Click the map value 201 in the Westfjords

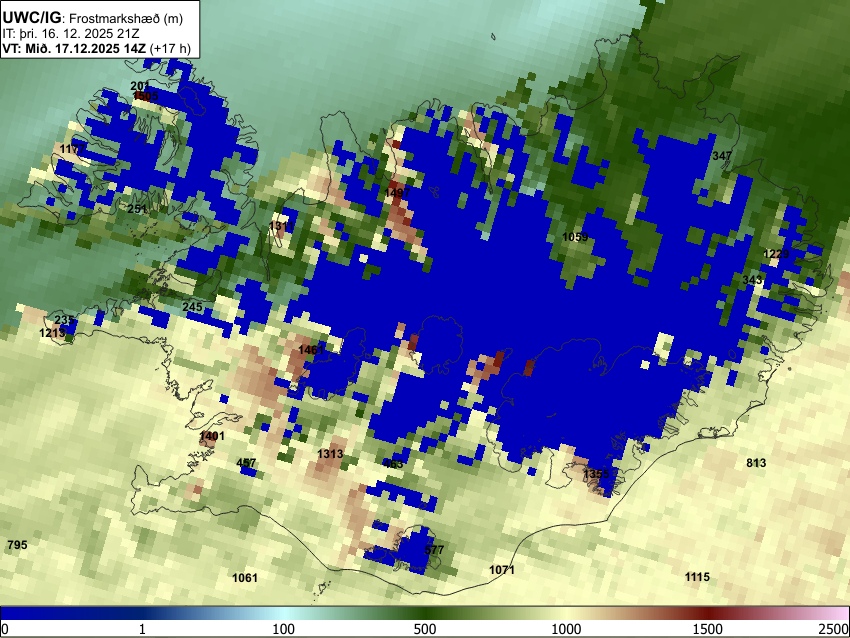click(x=140, y=86)
